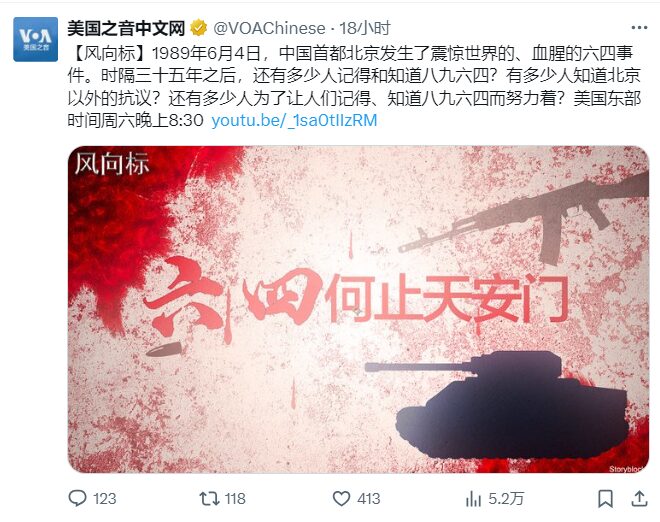Bookmark this post
Image resolution: width=660 pixels, height=522 pixels.
(x=605, y=499)
